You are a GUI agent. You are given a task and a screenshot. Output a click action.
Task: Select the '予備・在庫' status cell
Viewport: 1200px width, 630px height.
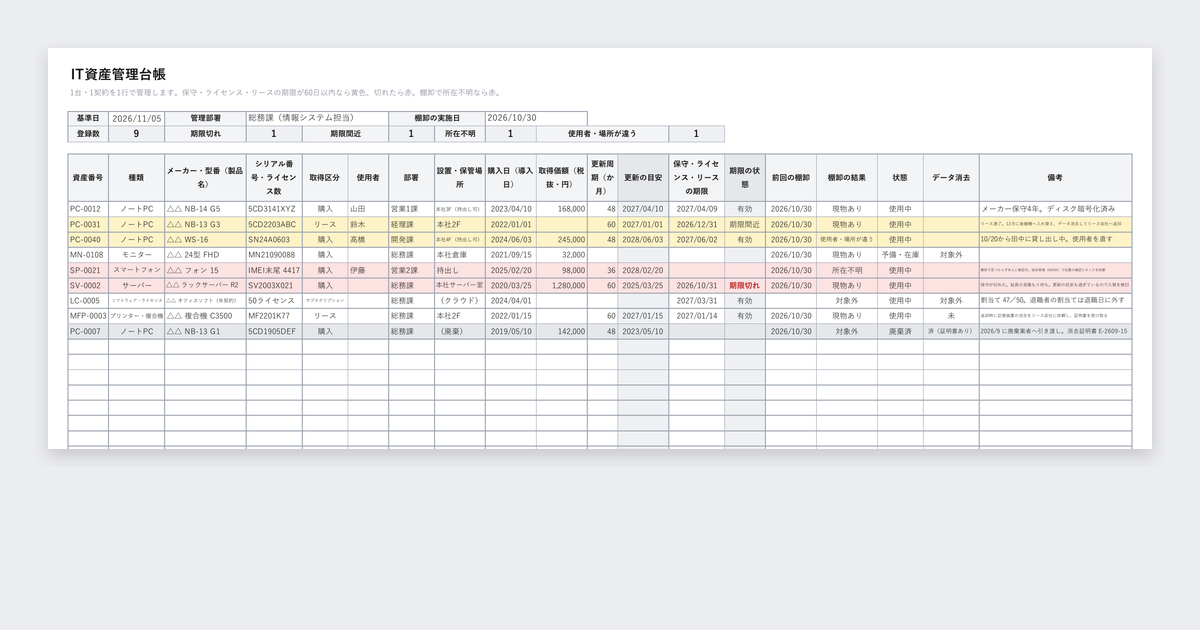[900, 255]
